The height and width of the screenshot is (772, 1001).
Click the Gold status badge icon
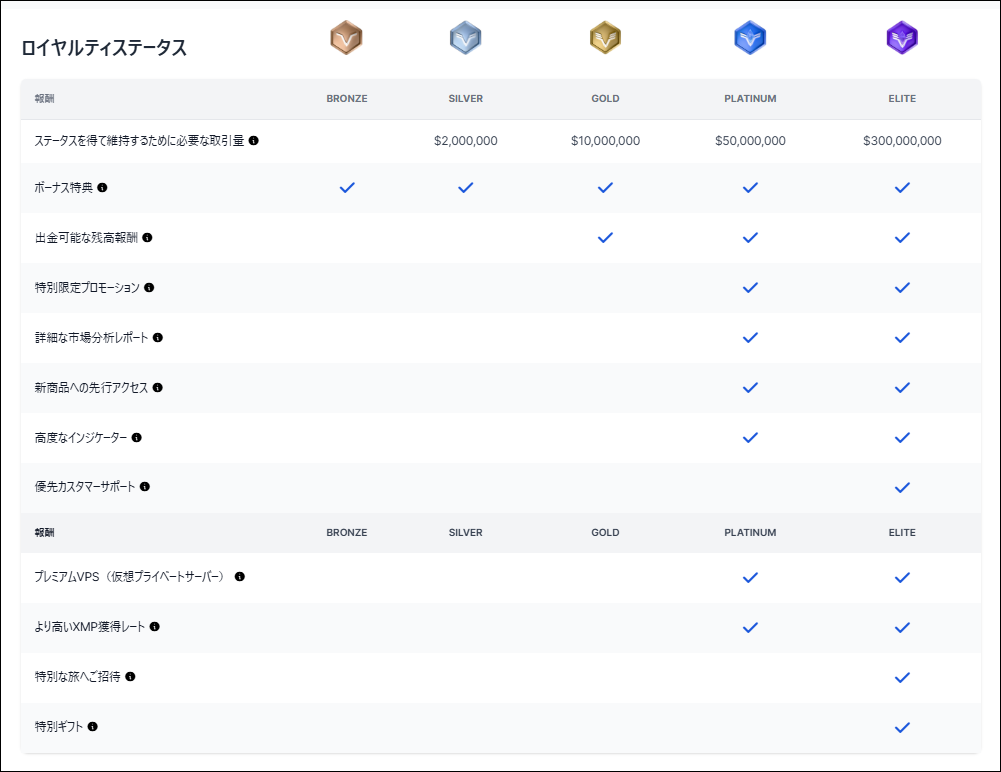click(x=605, y=39)
